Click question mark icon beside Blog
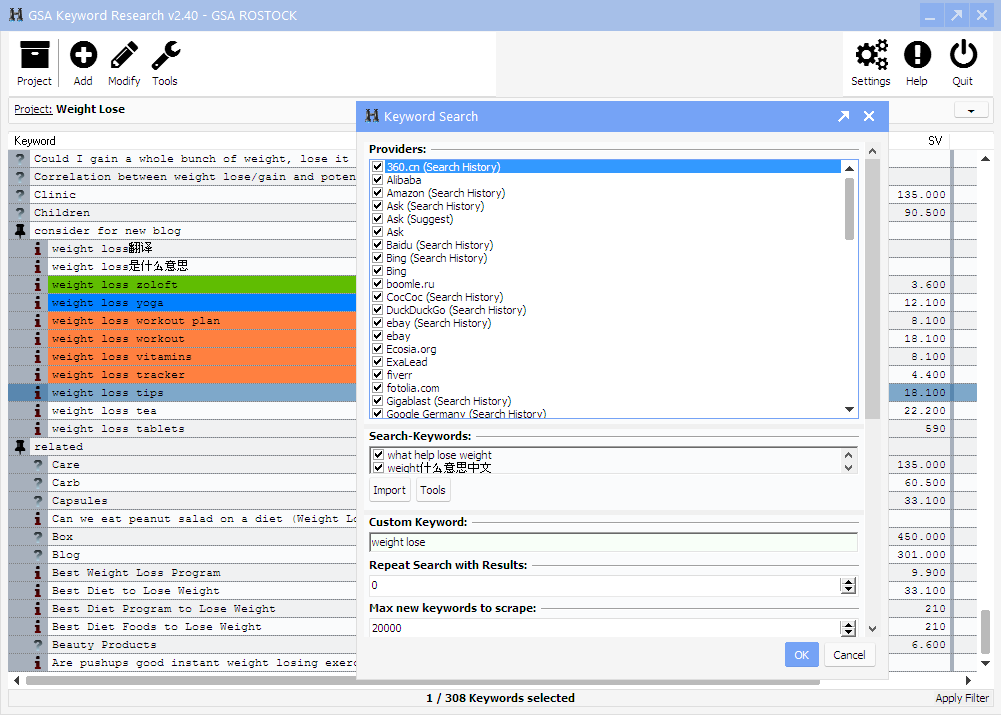1001x715 pixels. click(38, 555)
